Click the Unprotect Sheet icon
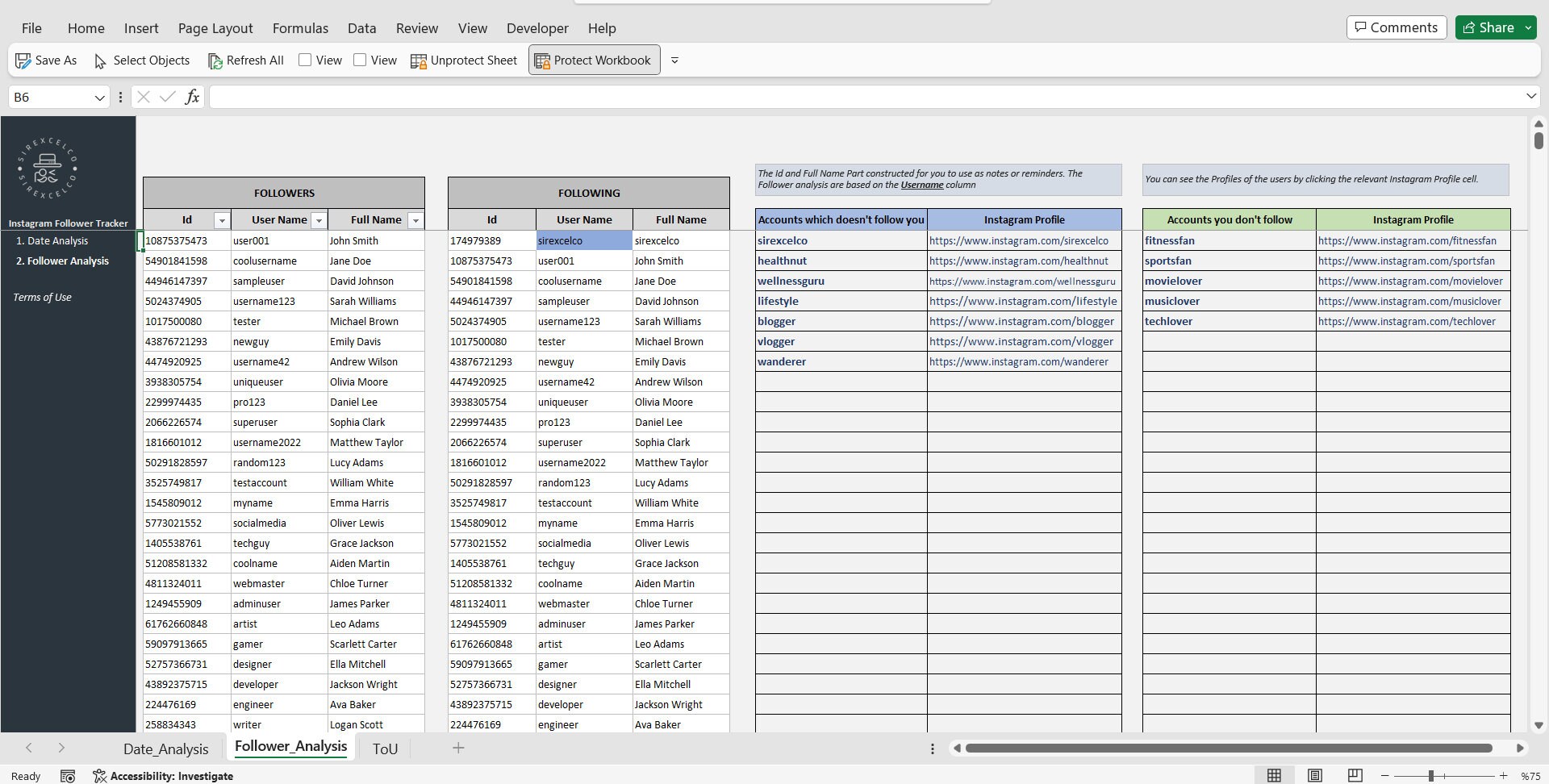Screen dimensions: 1549x784 (x=420, y=60)
